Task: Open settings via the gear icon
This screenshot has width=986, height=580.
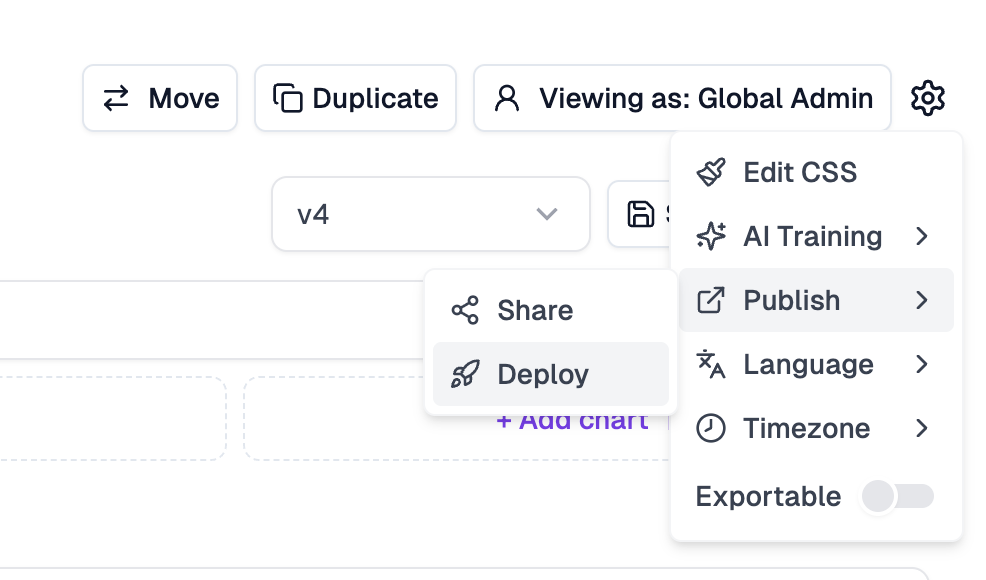Action: pos(928,98)
